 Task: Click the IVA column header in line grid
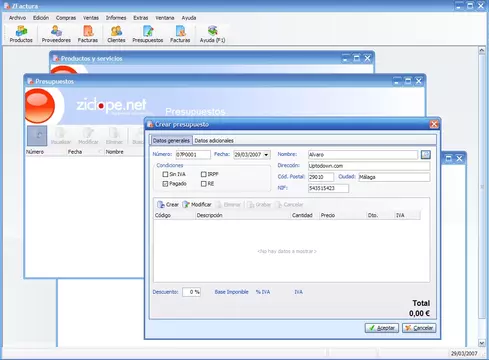pos(407,215)
